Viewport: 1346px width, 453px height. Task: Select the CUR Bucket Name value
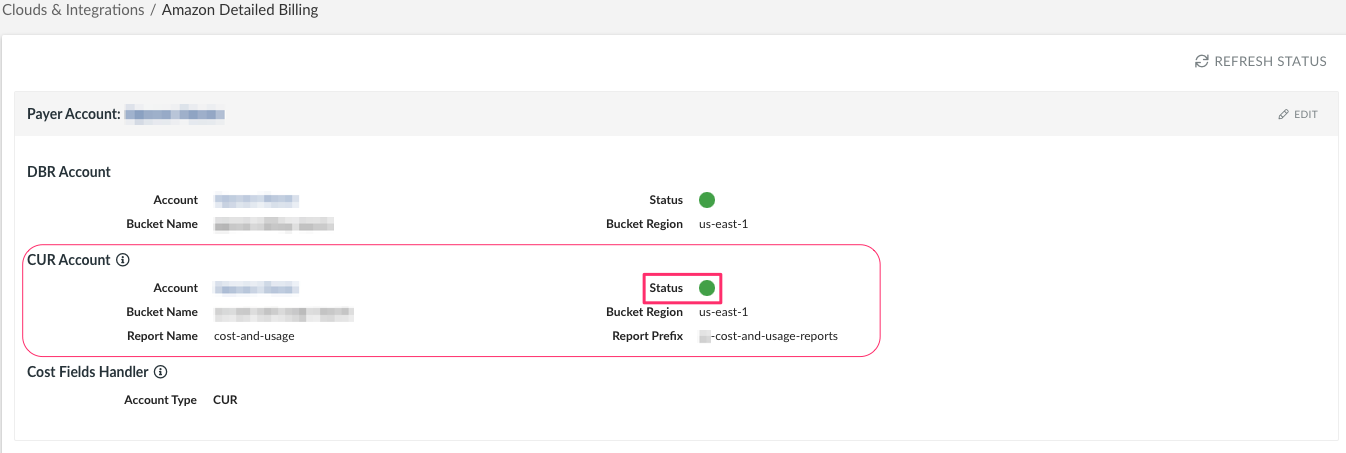click(284, 312)
